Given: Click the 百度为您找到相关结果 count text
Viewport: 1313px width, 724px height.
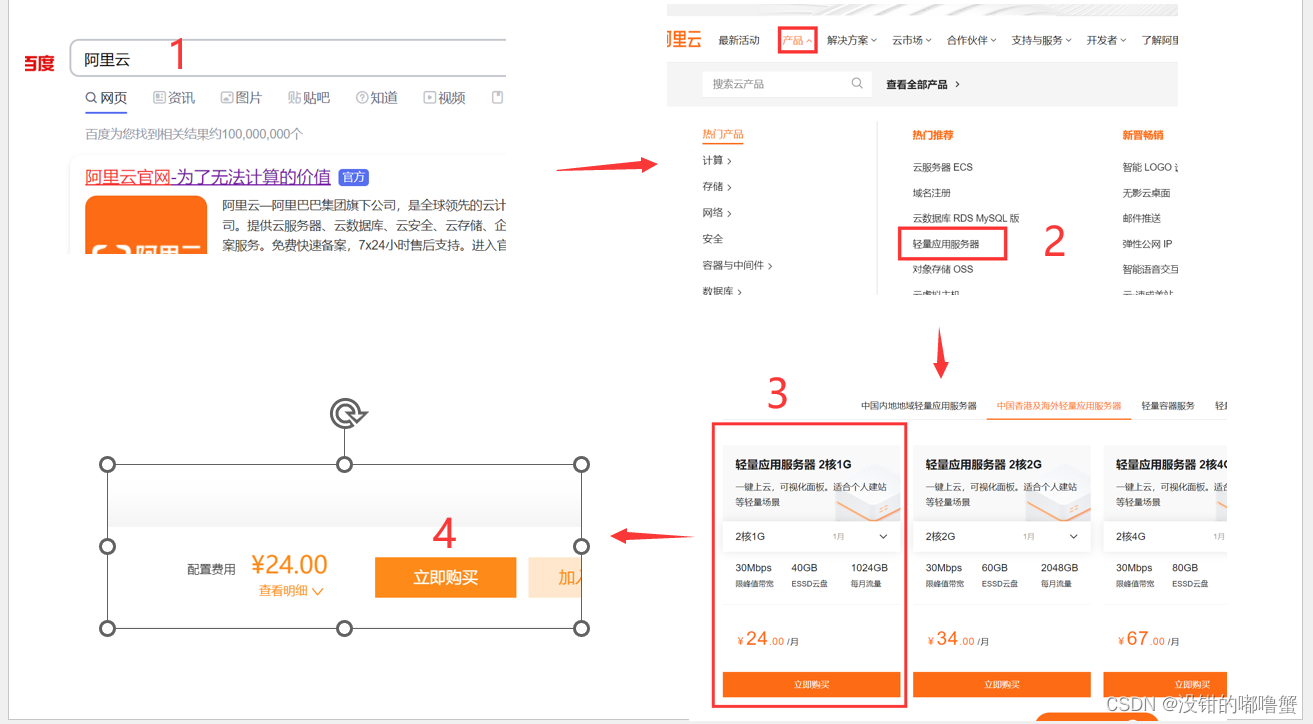Looking at the screenshot, I should (194, 134).
